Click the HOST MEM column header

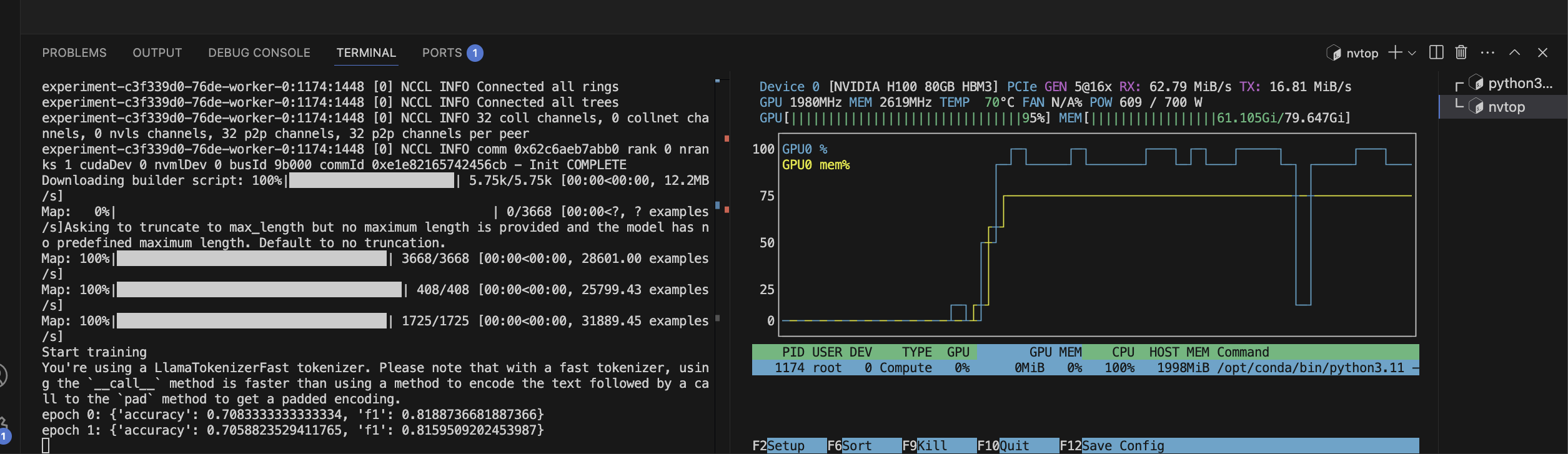(x=1179, y=352)
